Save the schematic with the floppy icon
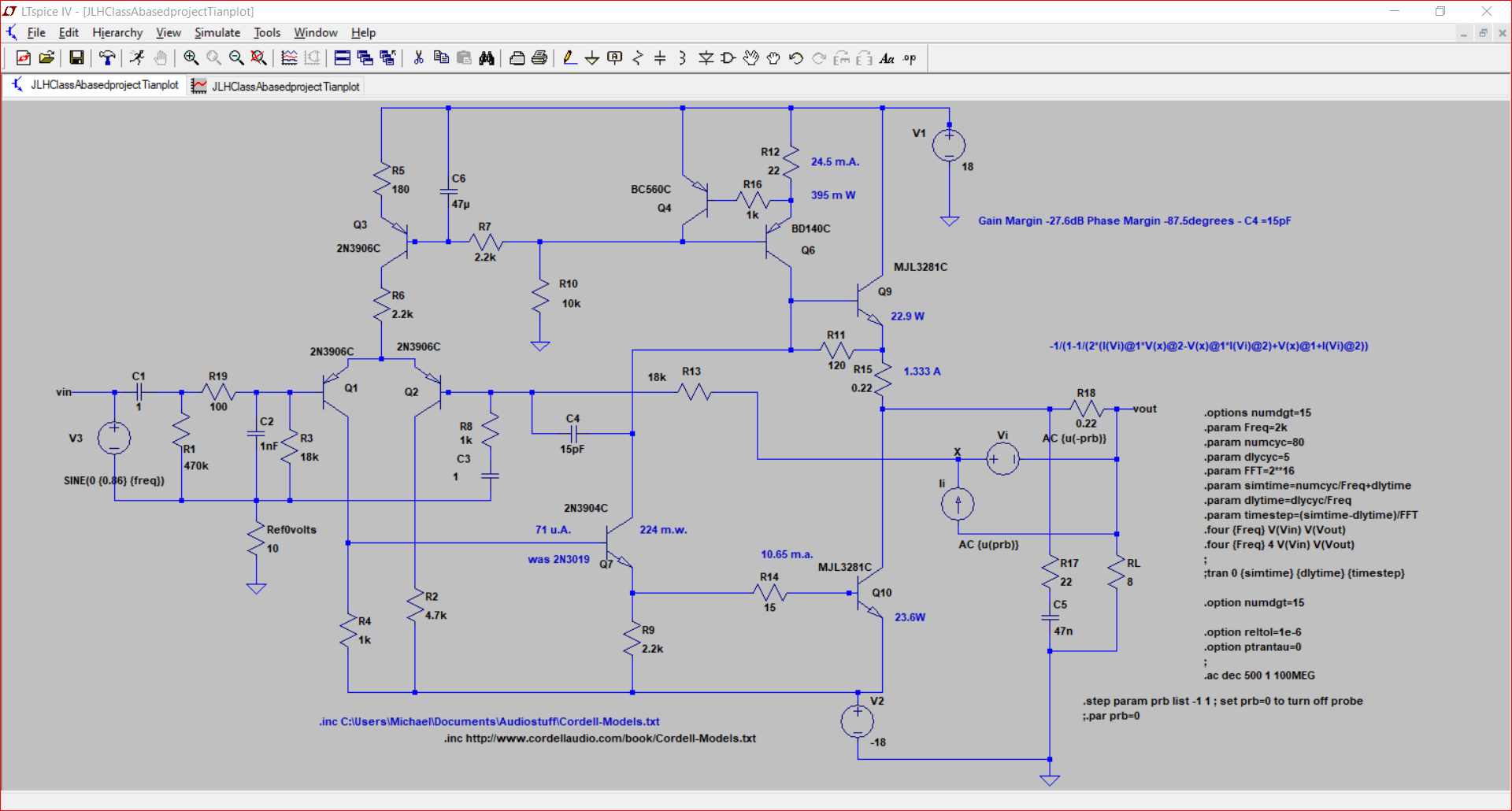The image size is (1512, 811). [76, 58]
